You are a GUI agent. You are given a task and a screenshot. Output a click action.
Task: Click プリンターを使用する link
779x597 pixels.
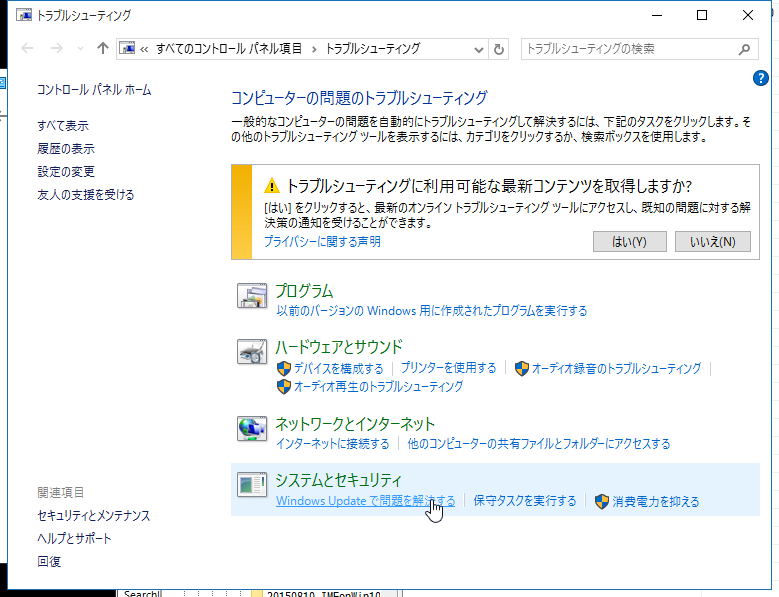pyautogui.click(x=448, y=368)
